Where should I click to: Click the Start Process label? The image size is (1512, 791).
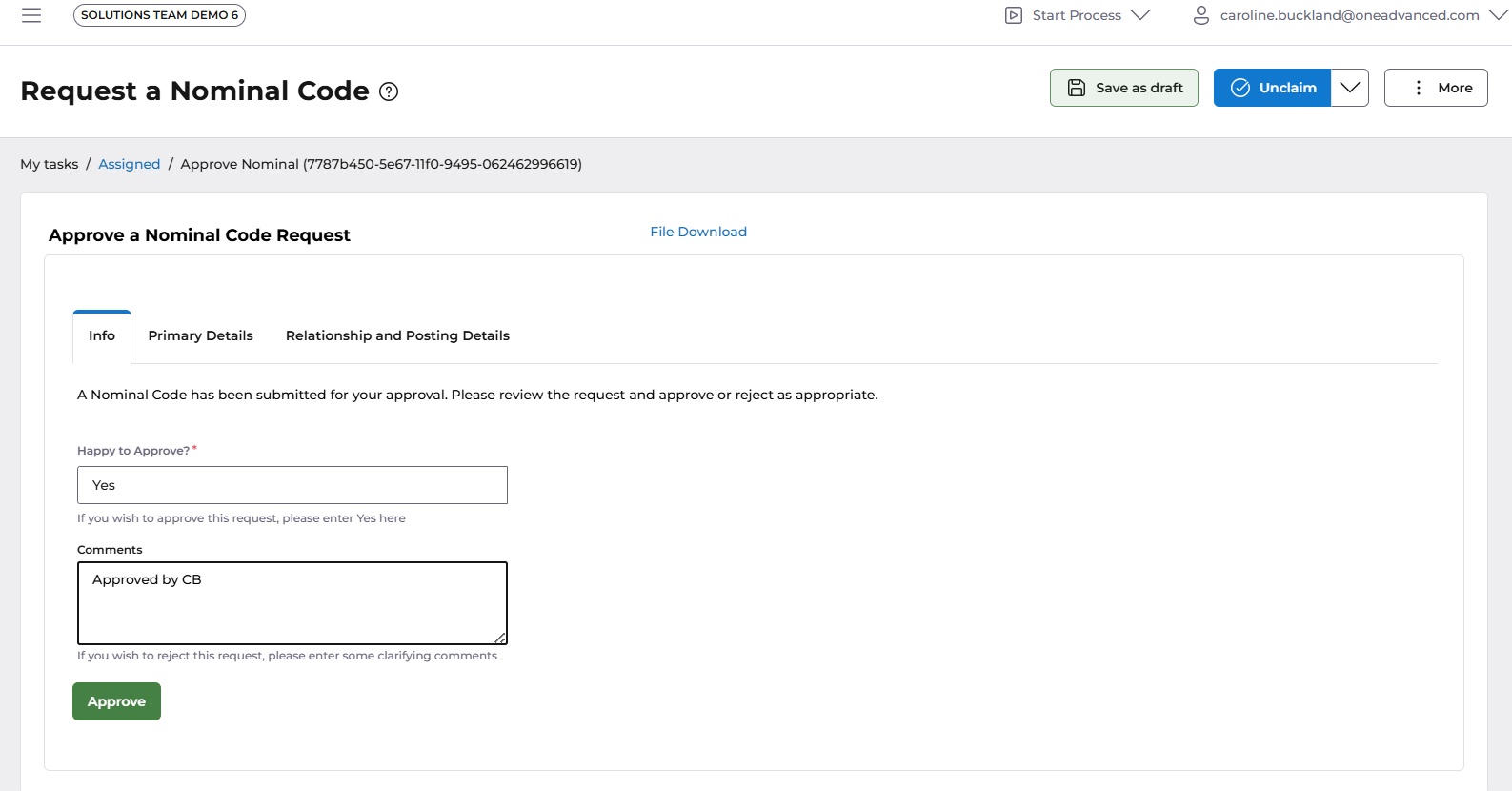[x=1077, y=15]
